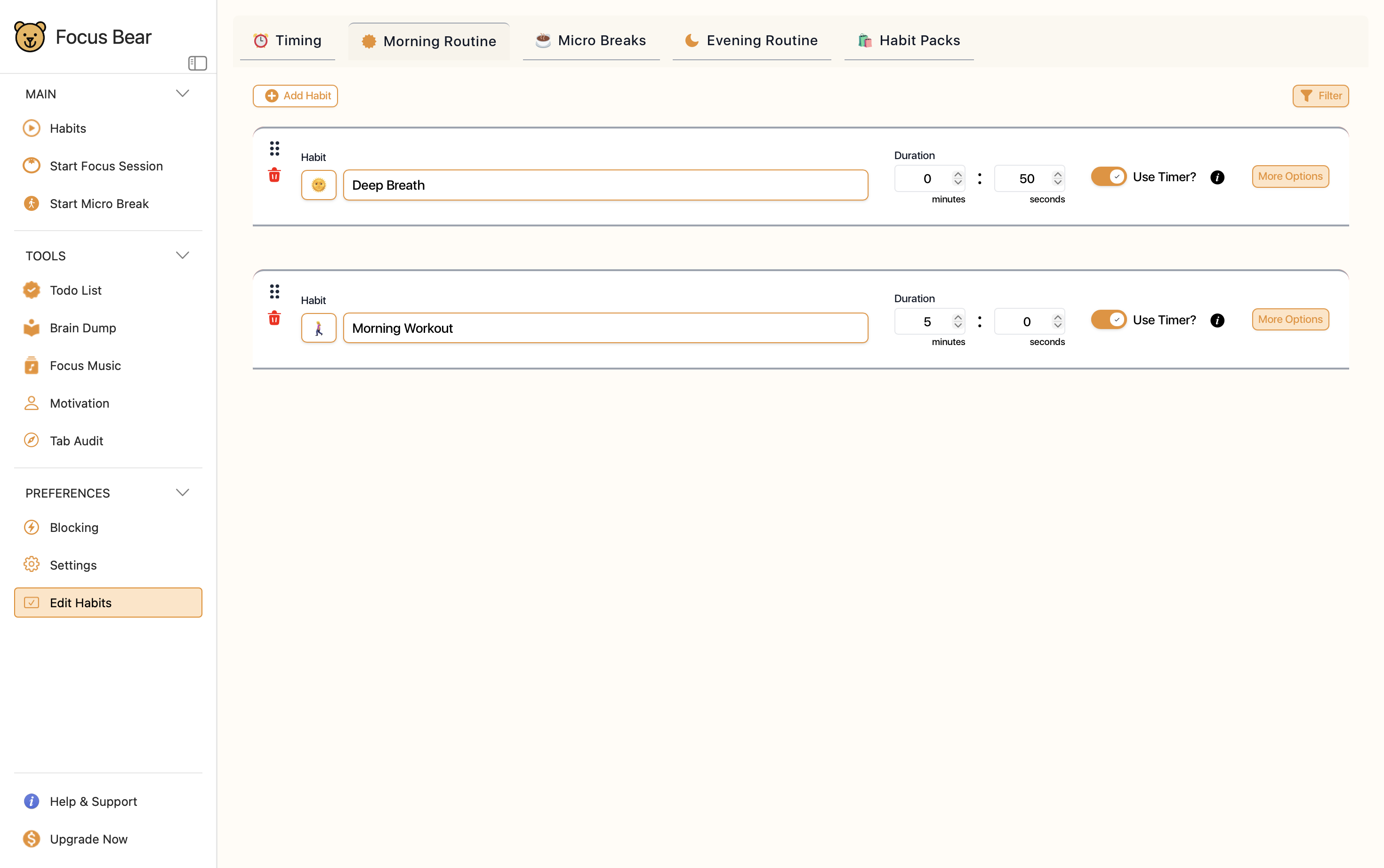Turn off Use Timer for Morning Workout
1384x868 pixels.
[1109, 320]
